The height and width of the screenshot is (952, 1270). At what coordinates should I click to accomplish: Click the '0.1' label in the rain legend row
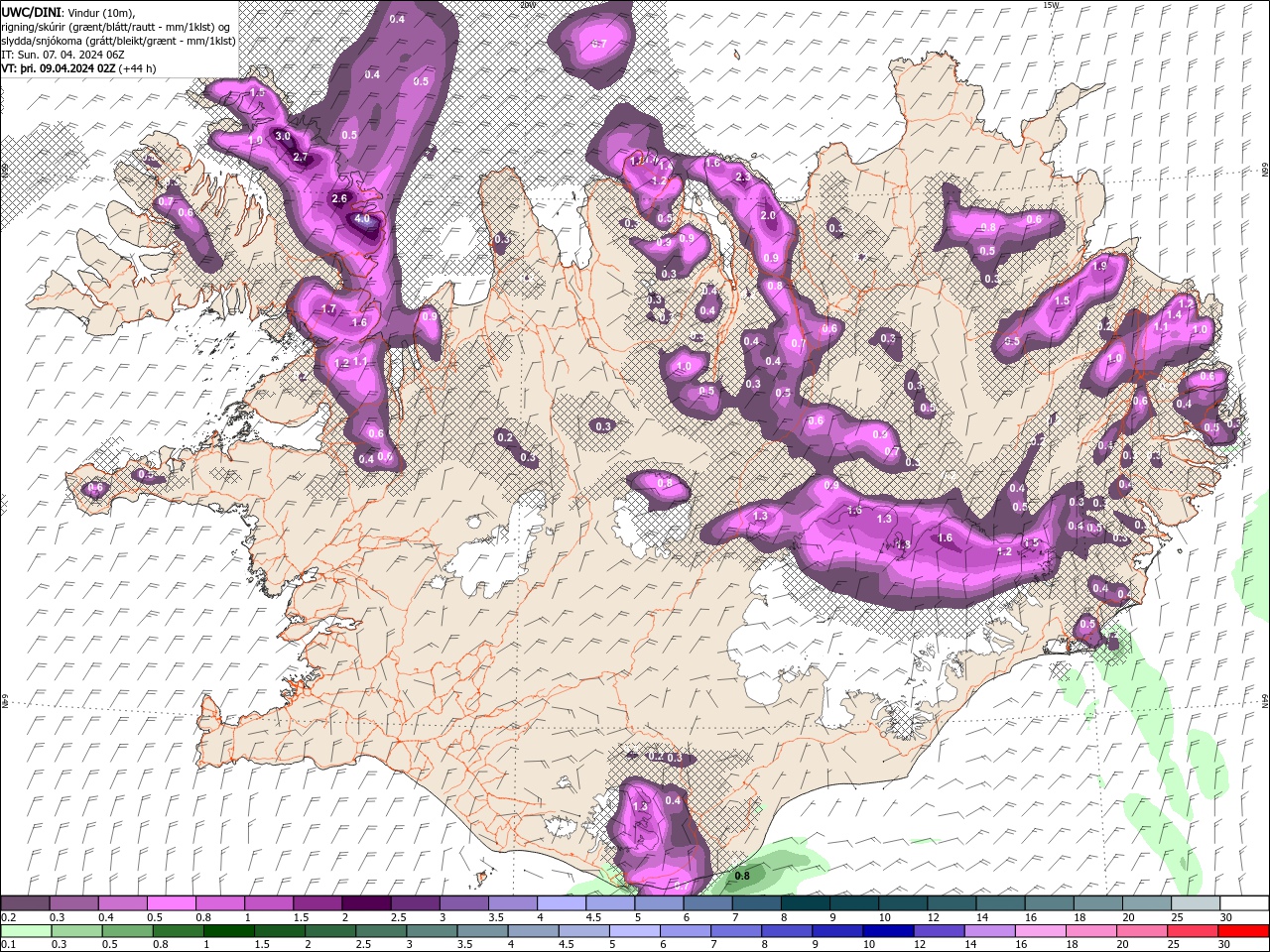coord(8,945)
